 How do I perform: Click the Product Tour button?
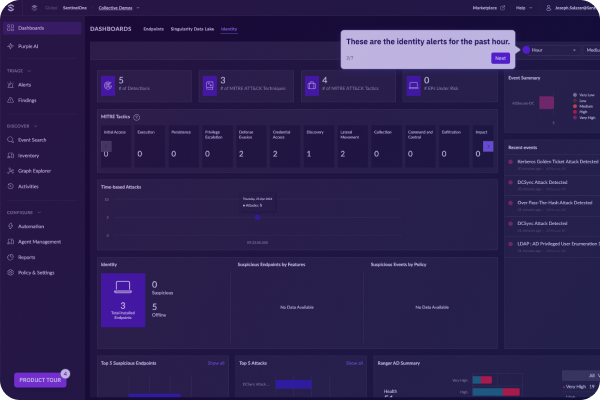coord(39,380)
